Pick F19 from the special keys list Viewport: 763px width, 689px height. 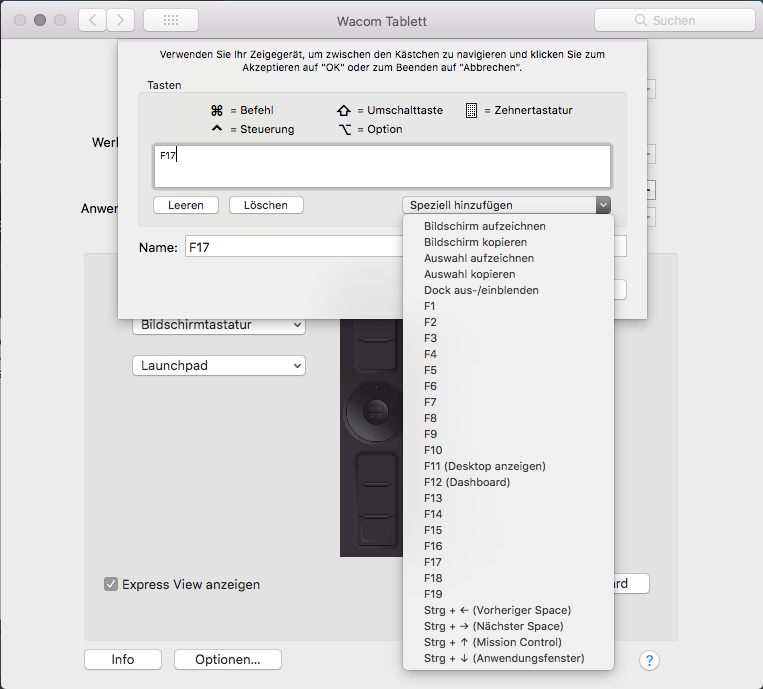coord(509,595)
